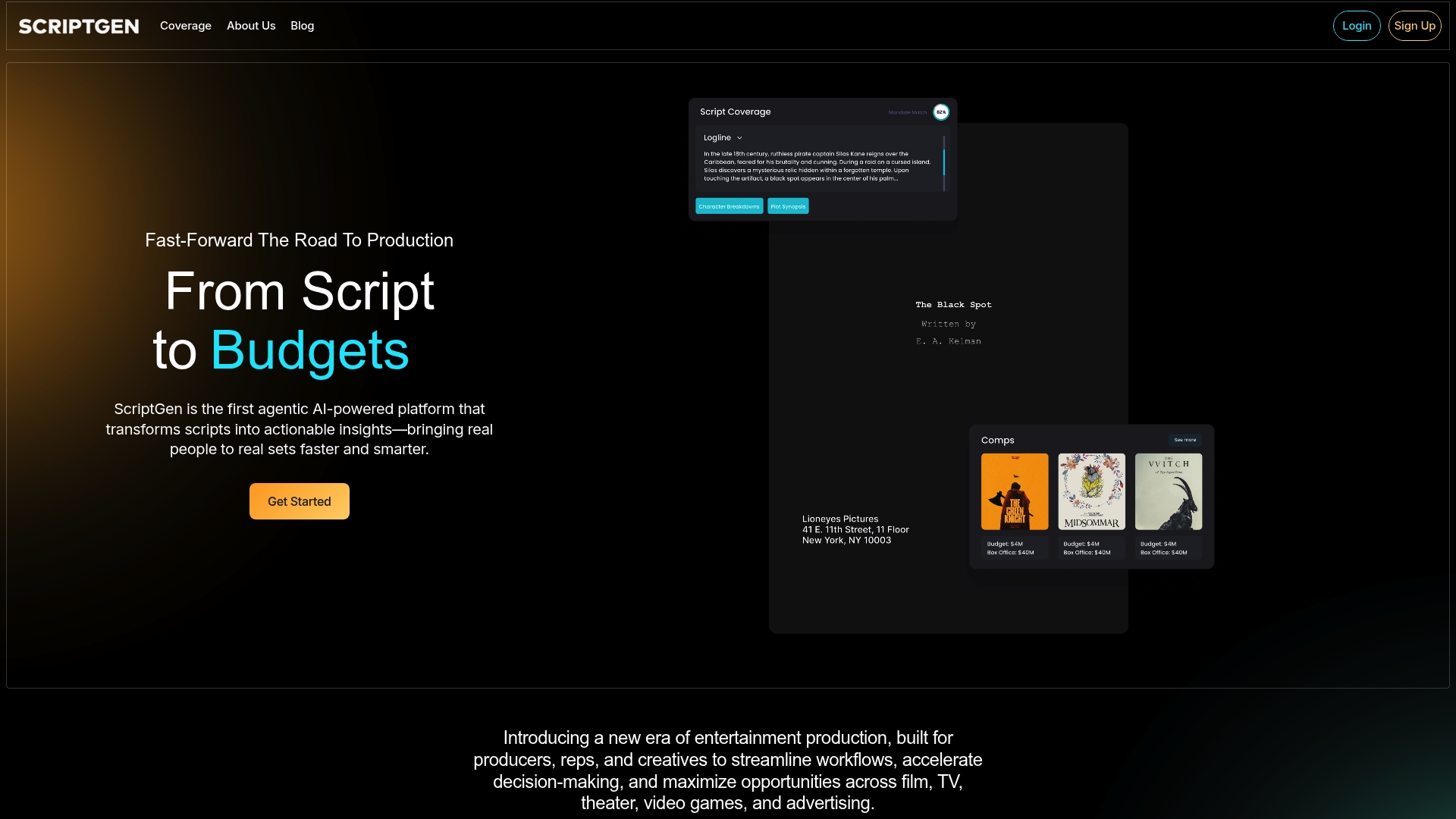Click the logline paragraph about Silas Kane
Viewport: 1456px width, 819px height.
817,166
